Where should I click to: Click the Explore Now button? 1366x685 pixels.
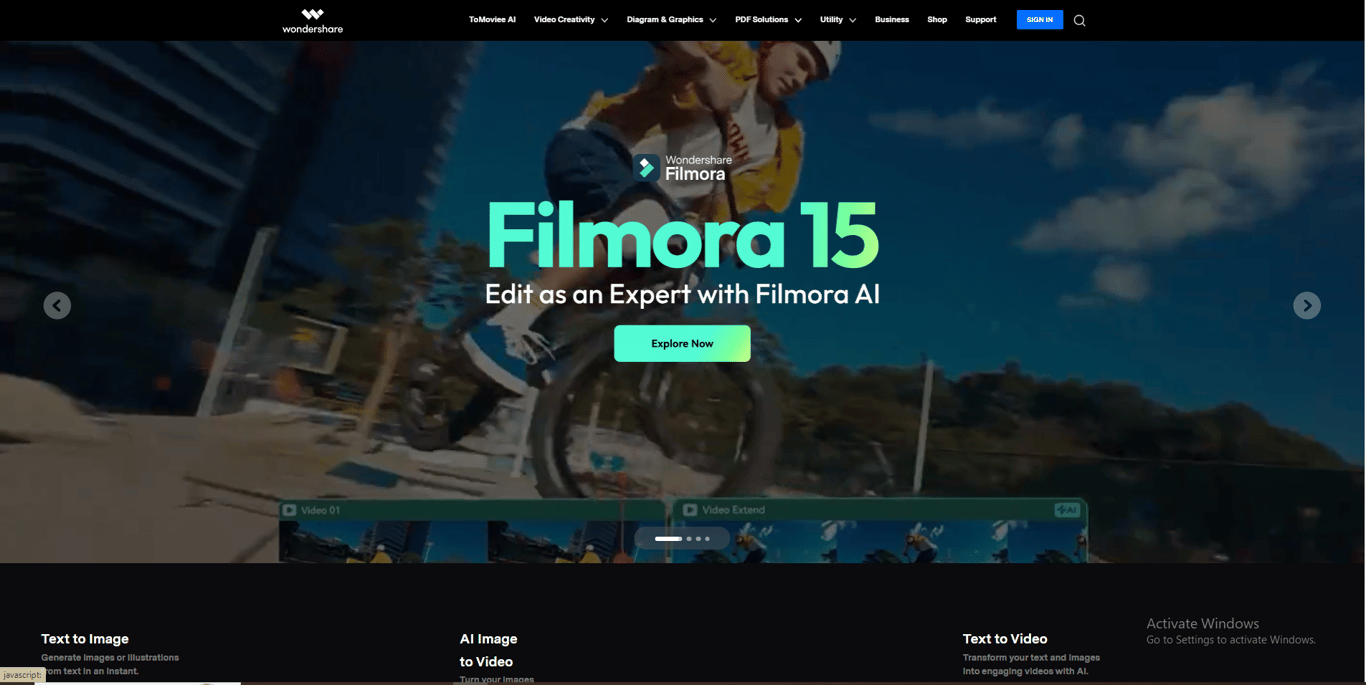(x=682, y=343)
